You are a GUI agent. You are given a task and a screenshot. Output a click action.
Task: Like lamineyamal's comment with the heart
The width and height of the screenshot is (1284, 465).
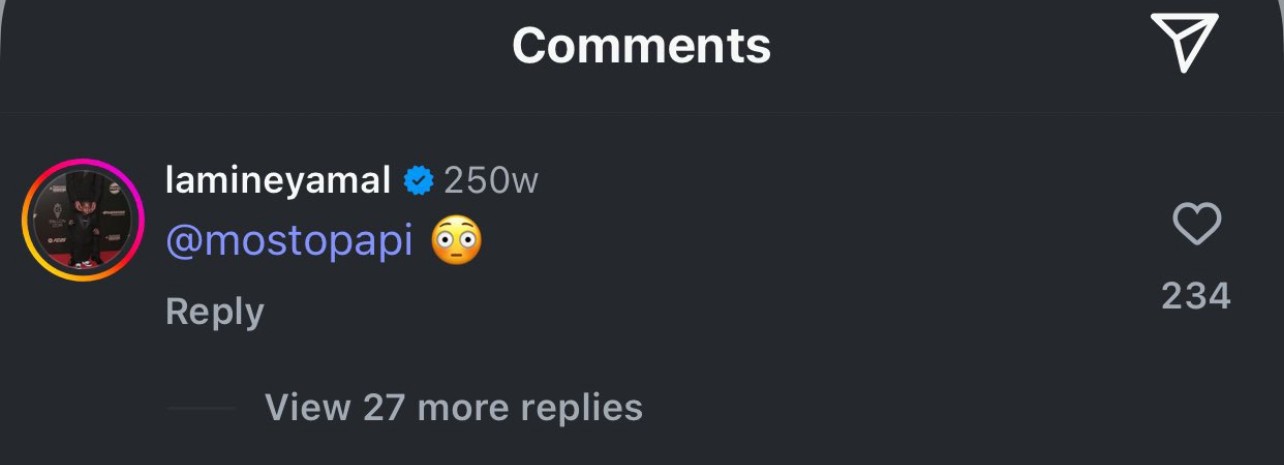(x=1196, y=223)
